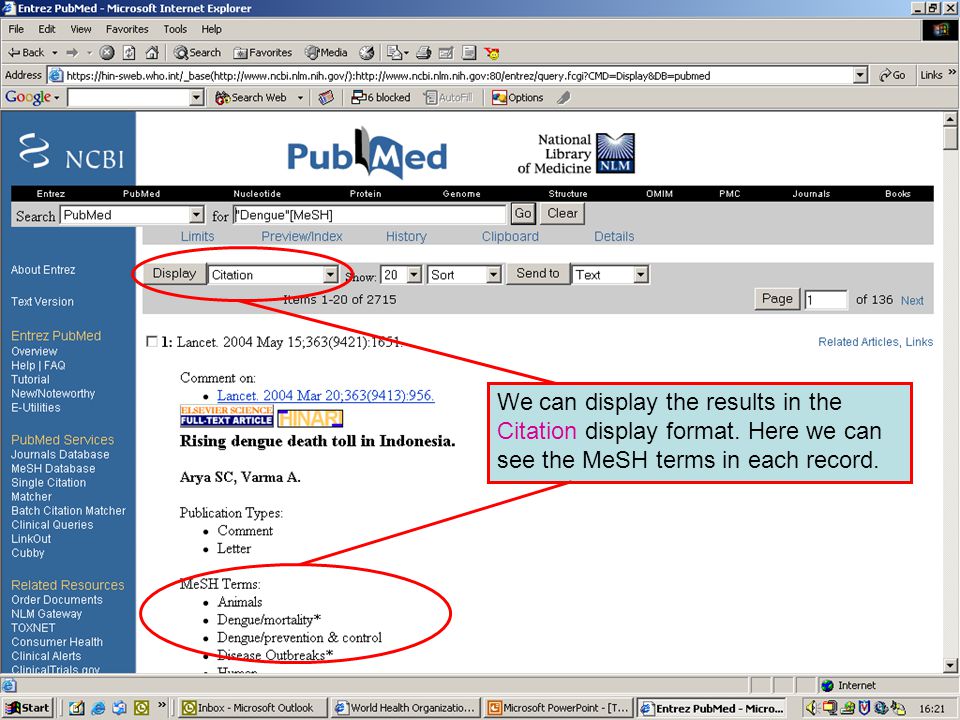This screenshot has width=960, height=720.
Task: Open the Favorites menu
Action: (x=127, y=29)
